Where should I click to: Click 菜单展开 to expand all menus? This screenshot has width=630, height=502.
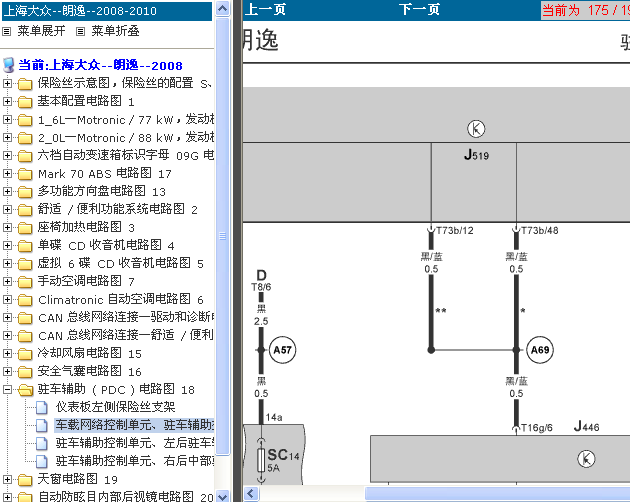click(41, 31)
